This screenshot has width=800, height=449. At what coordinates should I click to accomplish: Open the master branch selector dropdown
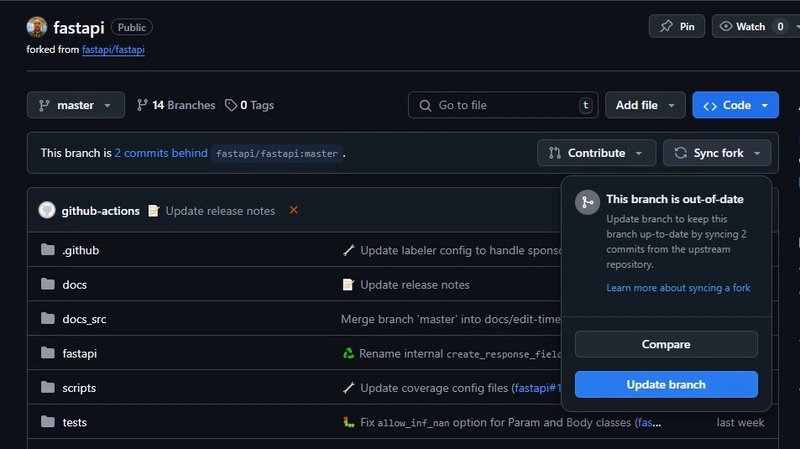pyautogui.click(x=76, y=105)
